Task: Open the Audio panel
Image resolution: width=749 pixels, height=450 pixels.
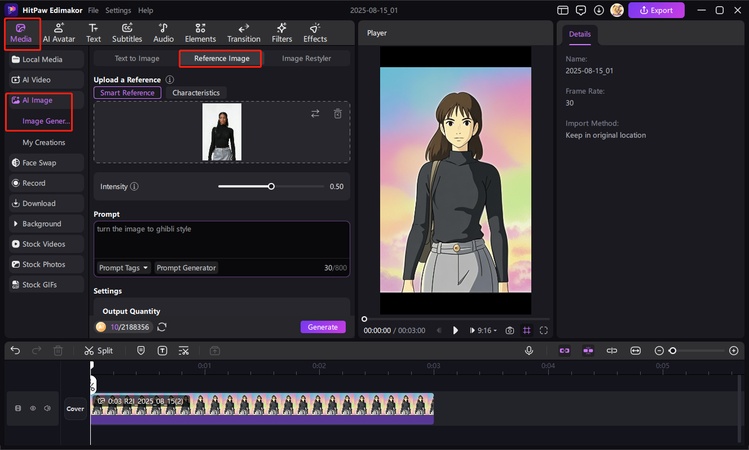Action: 163,33
